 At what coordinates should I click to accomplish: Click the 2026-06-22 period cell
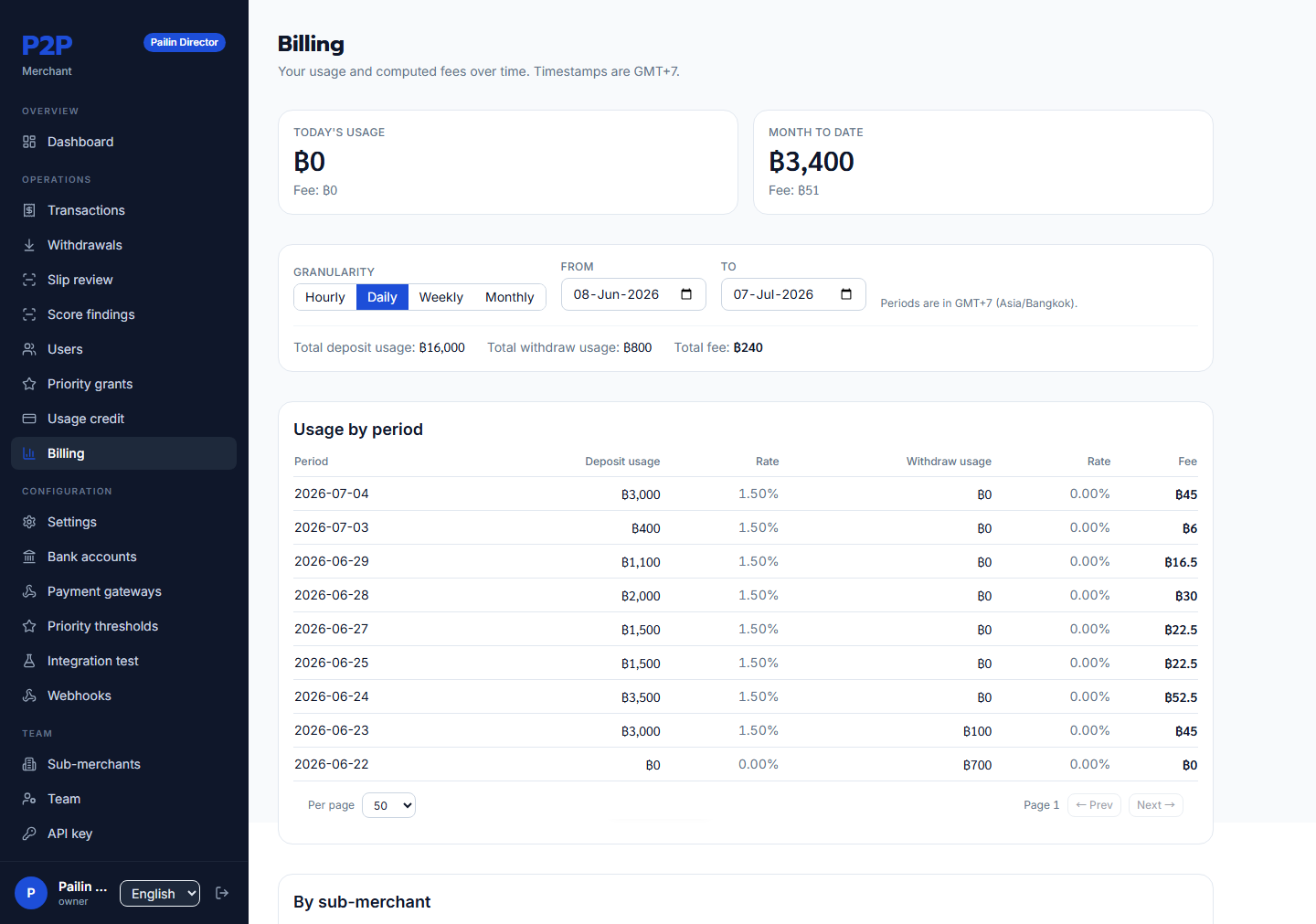pos(332,764)
